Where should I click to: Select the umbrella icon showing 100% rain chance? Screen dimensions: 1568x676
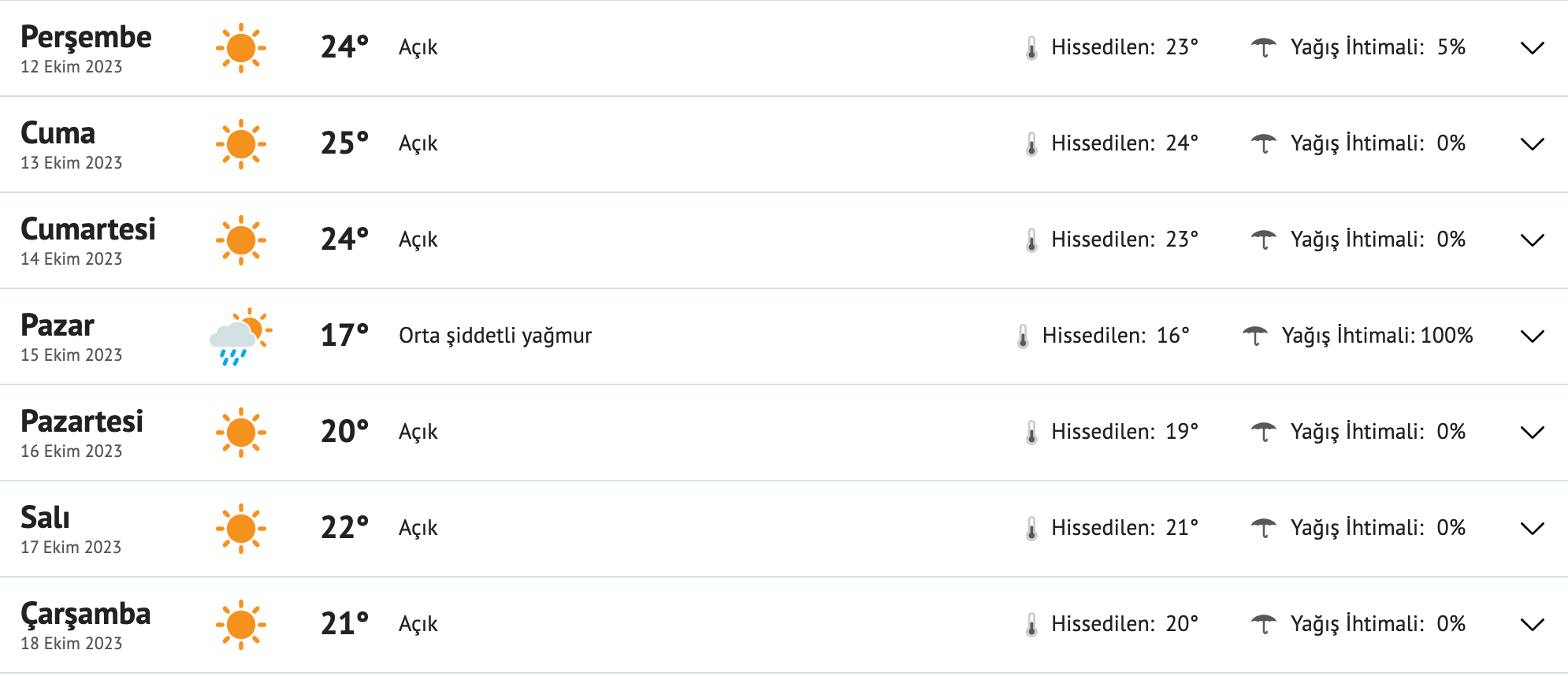coord(1256,334)
